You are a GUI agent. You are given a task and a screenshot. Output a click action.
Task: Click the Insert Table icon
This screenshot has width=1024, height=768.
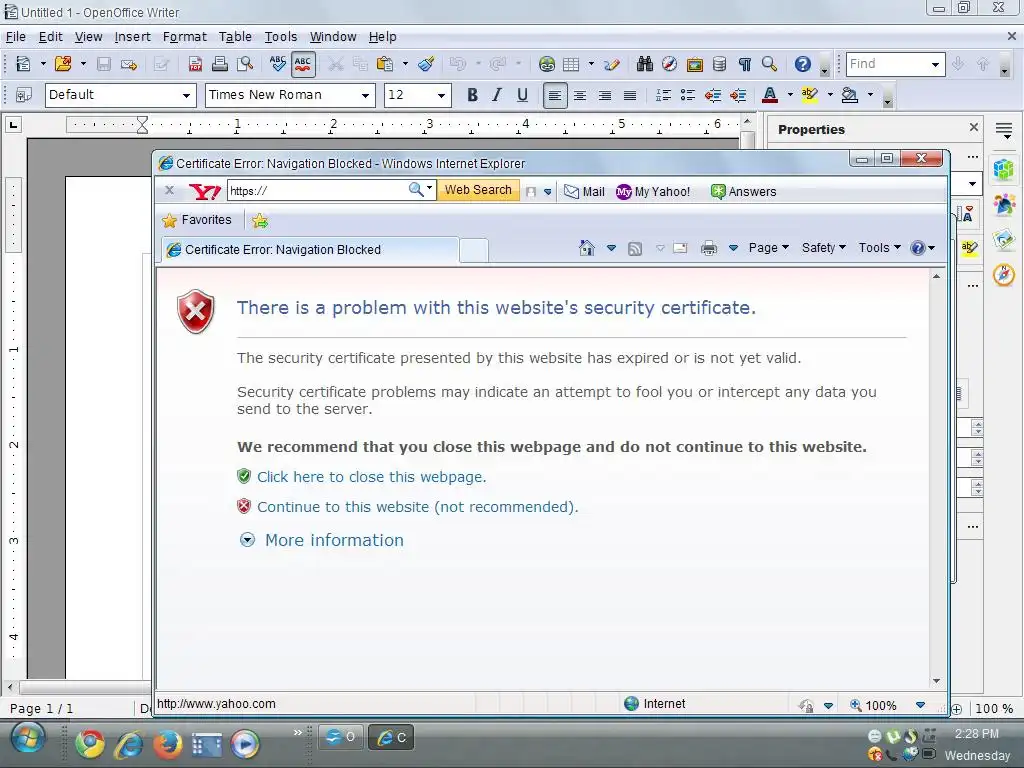571,64
